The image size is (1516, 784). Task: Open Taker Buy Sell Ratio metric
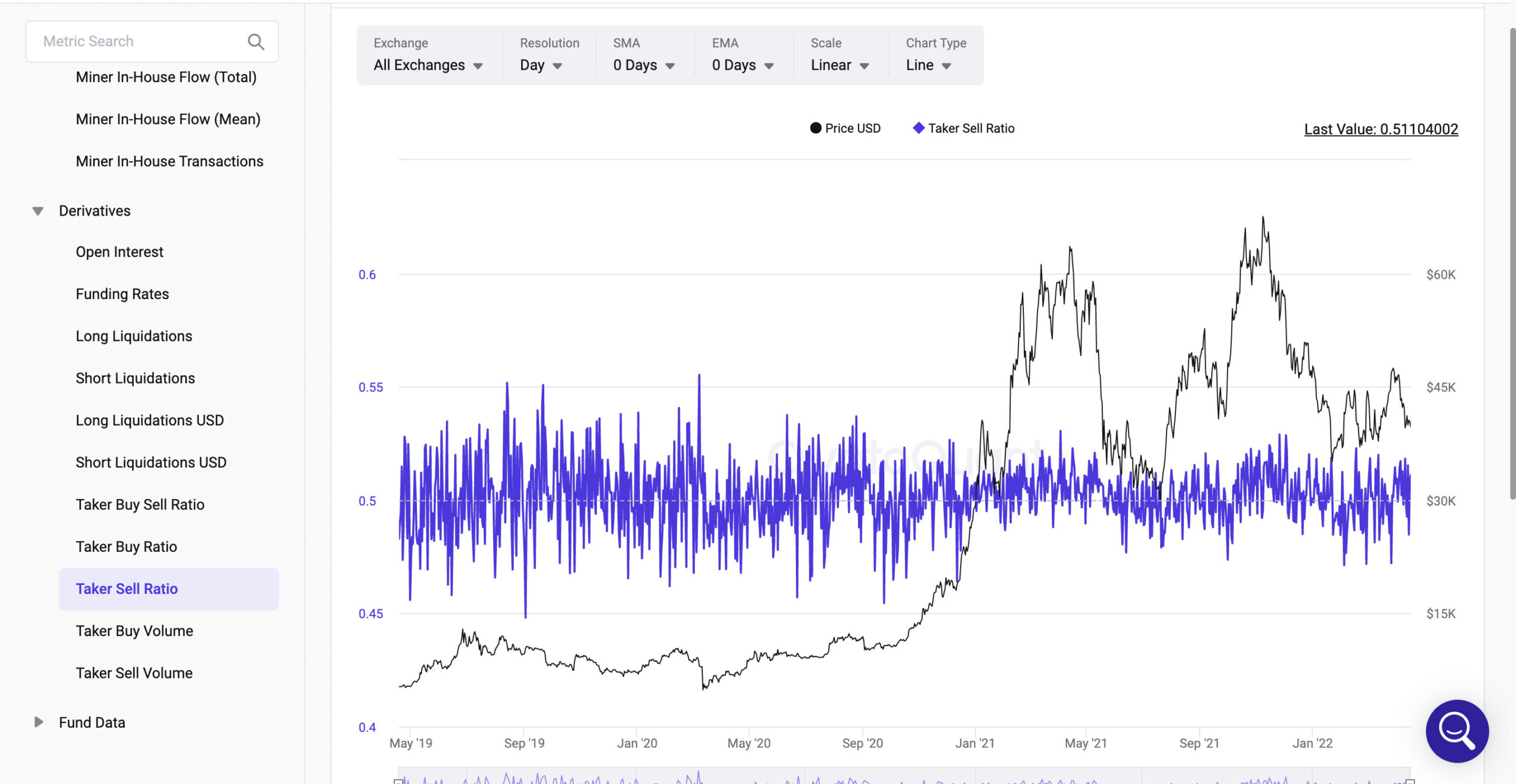pos(140,505)
